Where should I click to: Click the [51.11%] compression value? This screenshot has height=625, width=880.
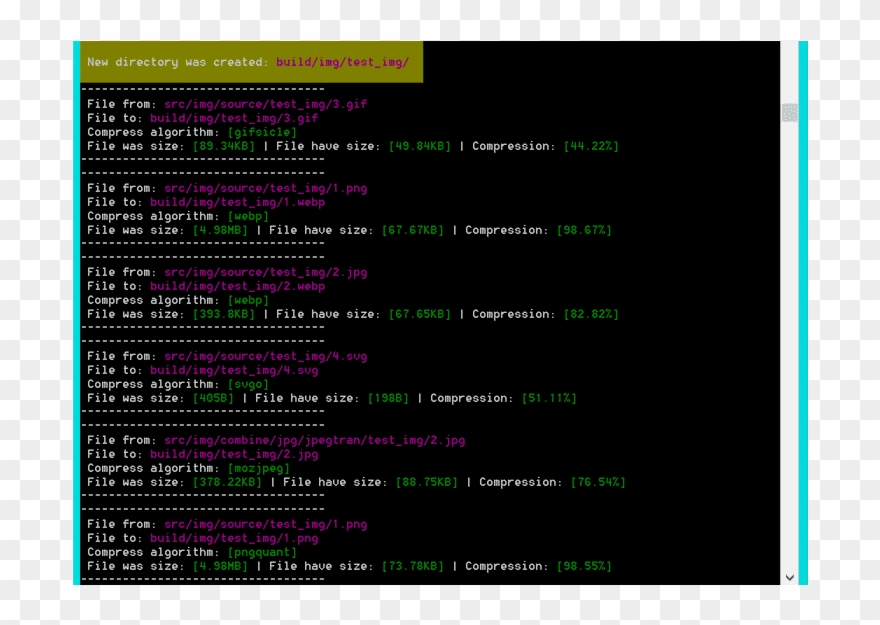pos(549,398)
